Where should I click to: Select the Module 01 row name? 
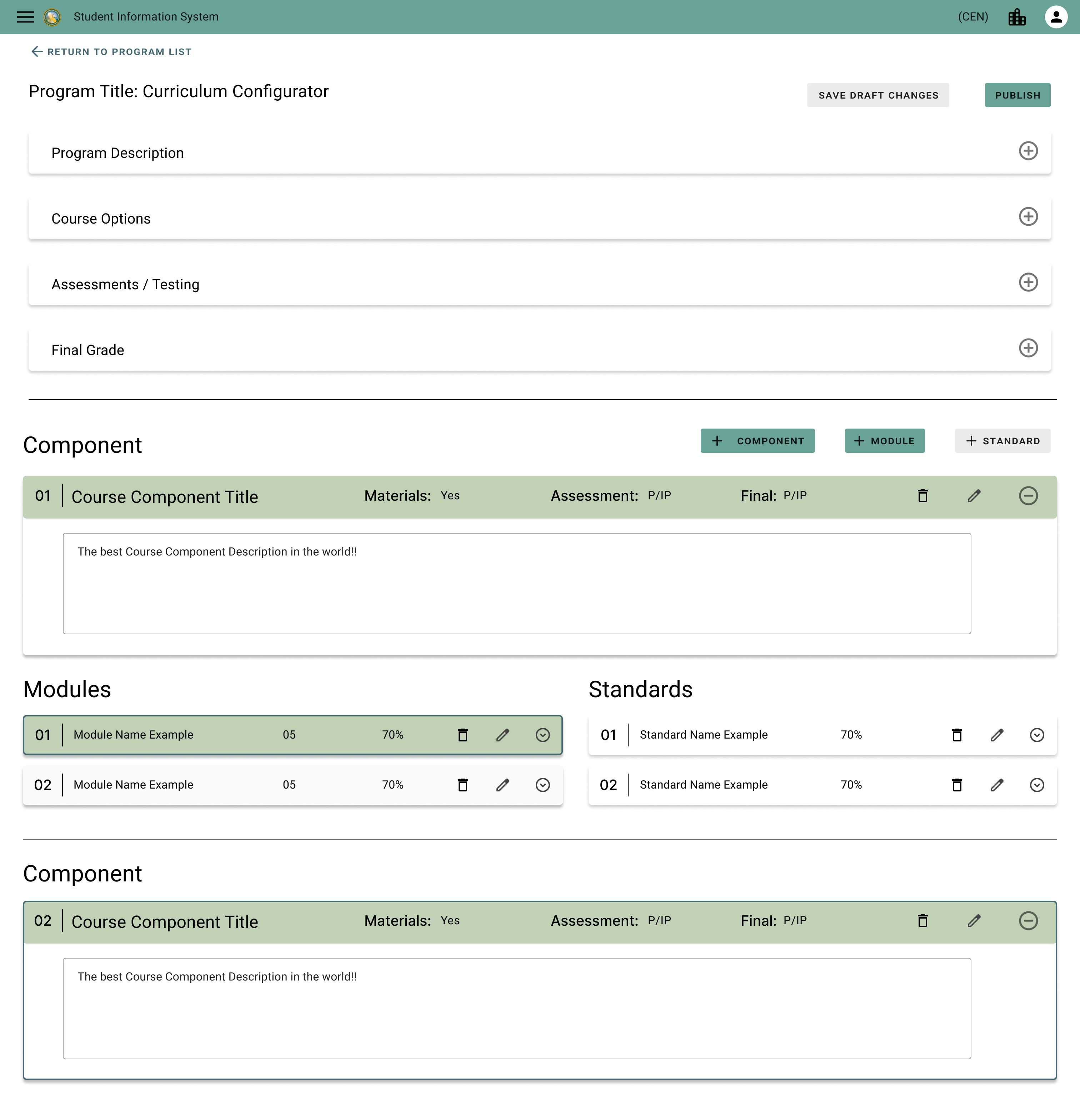tap(134, 735)
